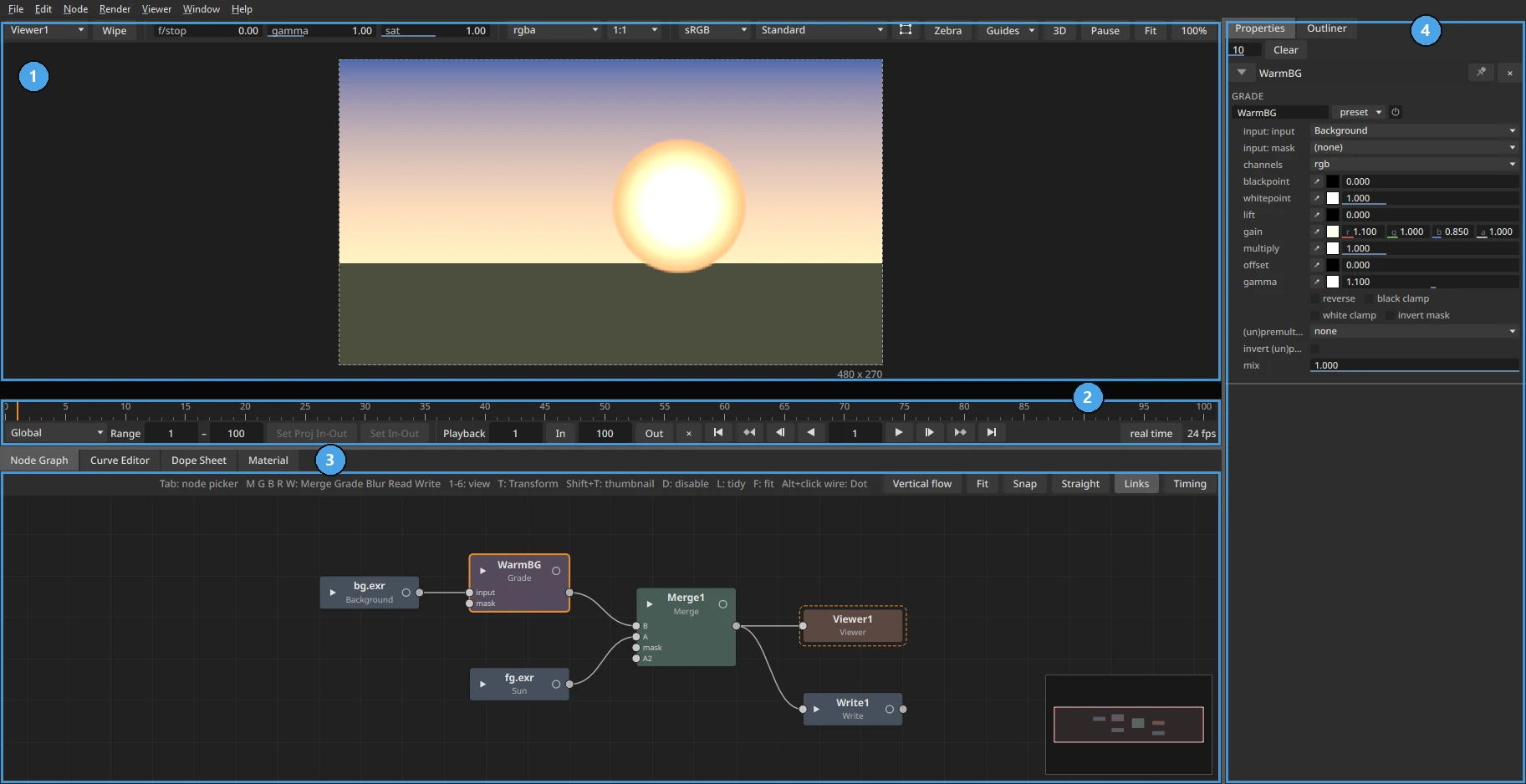1526x784 pixels.
Task: Open the sRGB colorspace dropdown
Action: tap(715, 30)
